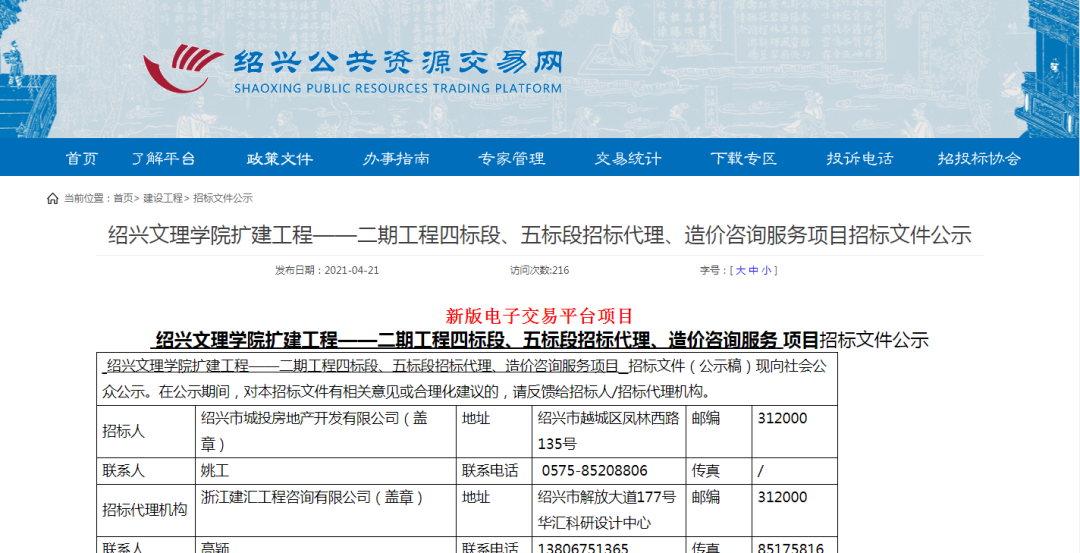This screenshot has height=553, width=1080.
Task: Click the SHAOXING PUBLIC RESOURCES TRADING PLATFORM subtitle
Action: (397, 88)
